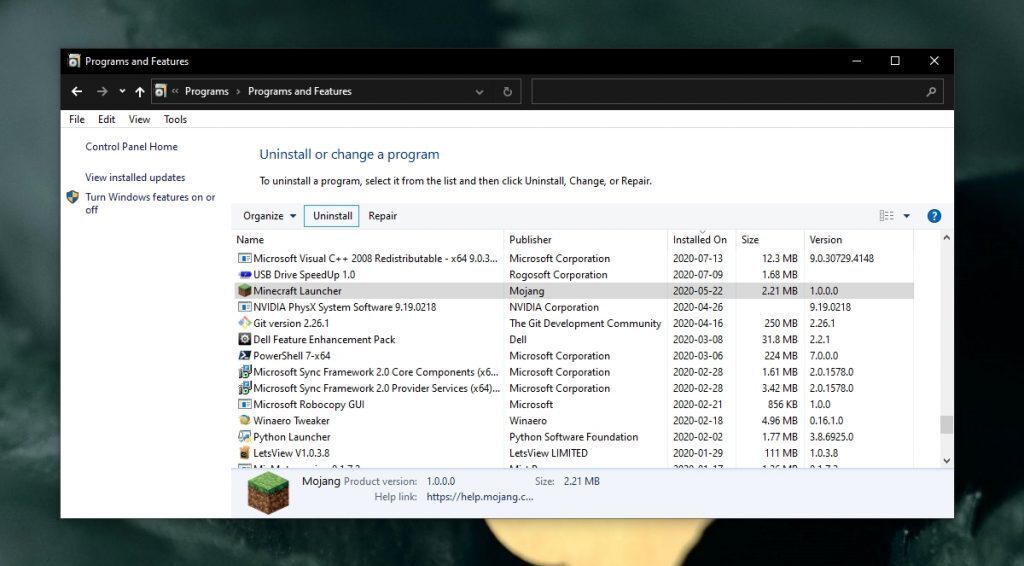Open the recent locations dropdown arrow
1024x566 pixels.
tap(122, 91)
